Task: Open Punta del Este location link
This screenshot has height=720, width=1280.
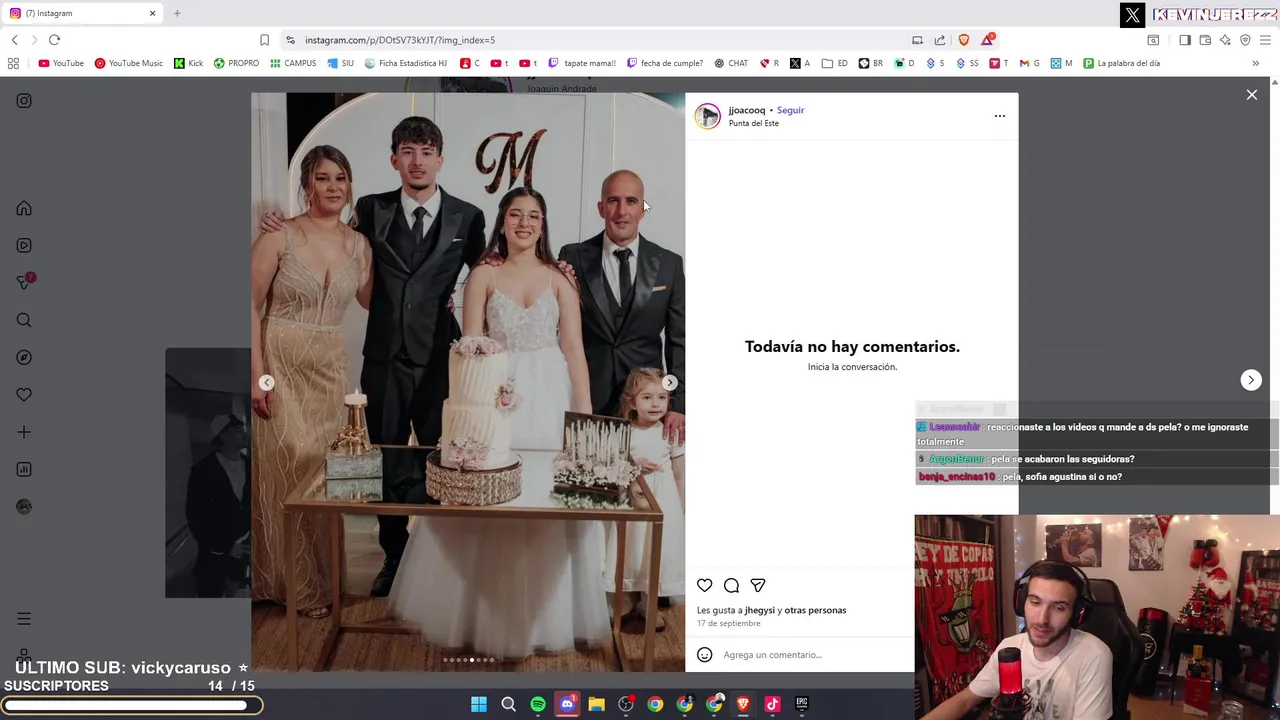Action: 753,123
